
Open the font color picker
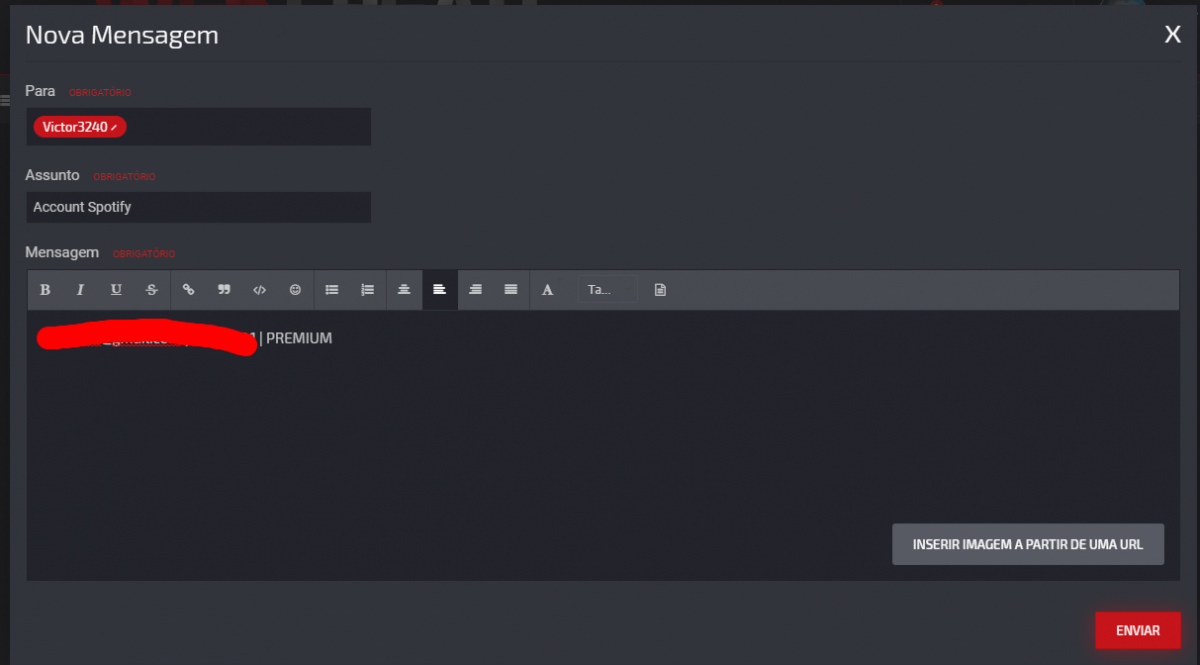click(547, 290)
